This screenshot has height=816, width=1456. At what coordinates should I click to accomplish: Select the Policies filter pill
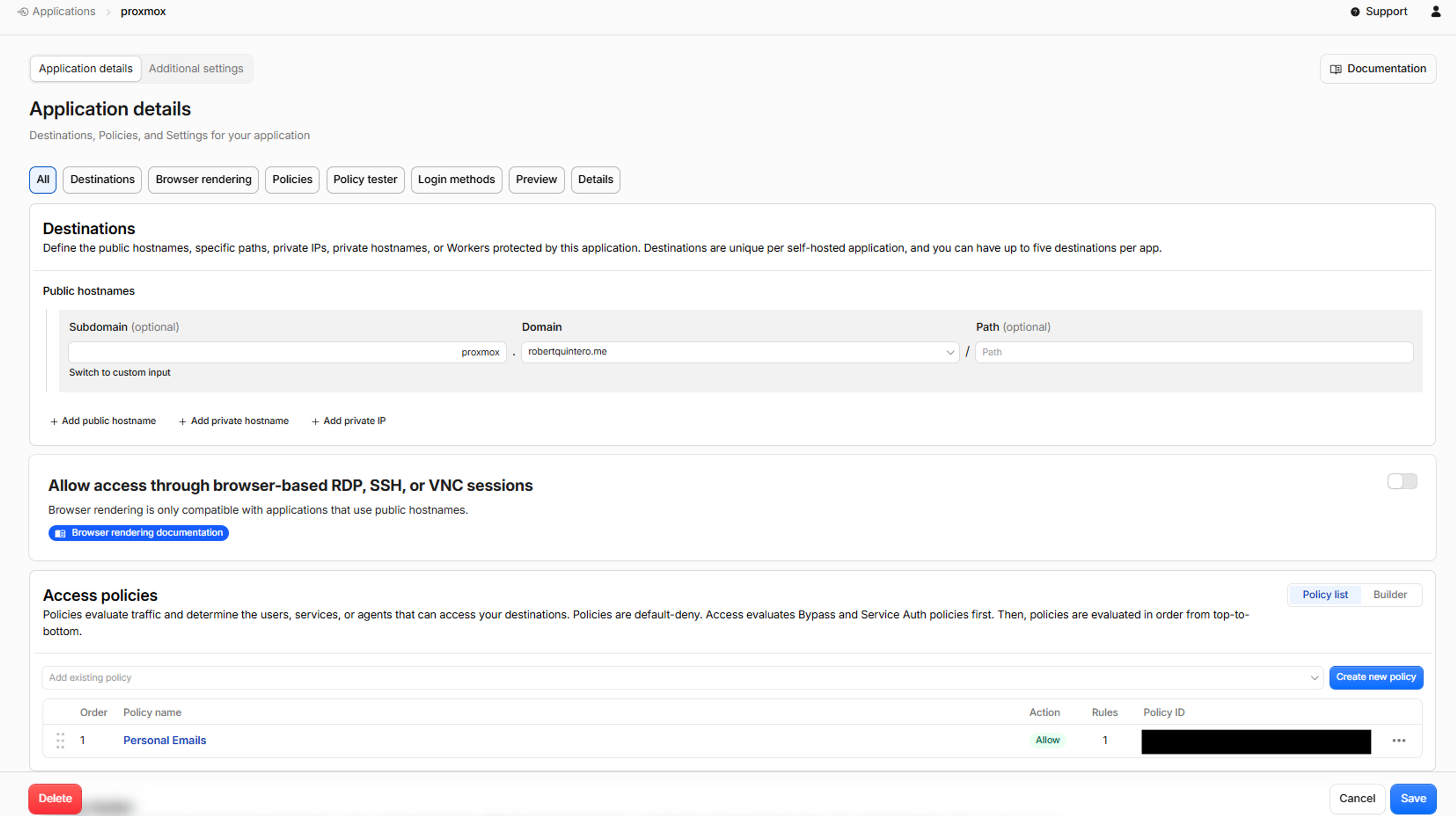(292, 180)
